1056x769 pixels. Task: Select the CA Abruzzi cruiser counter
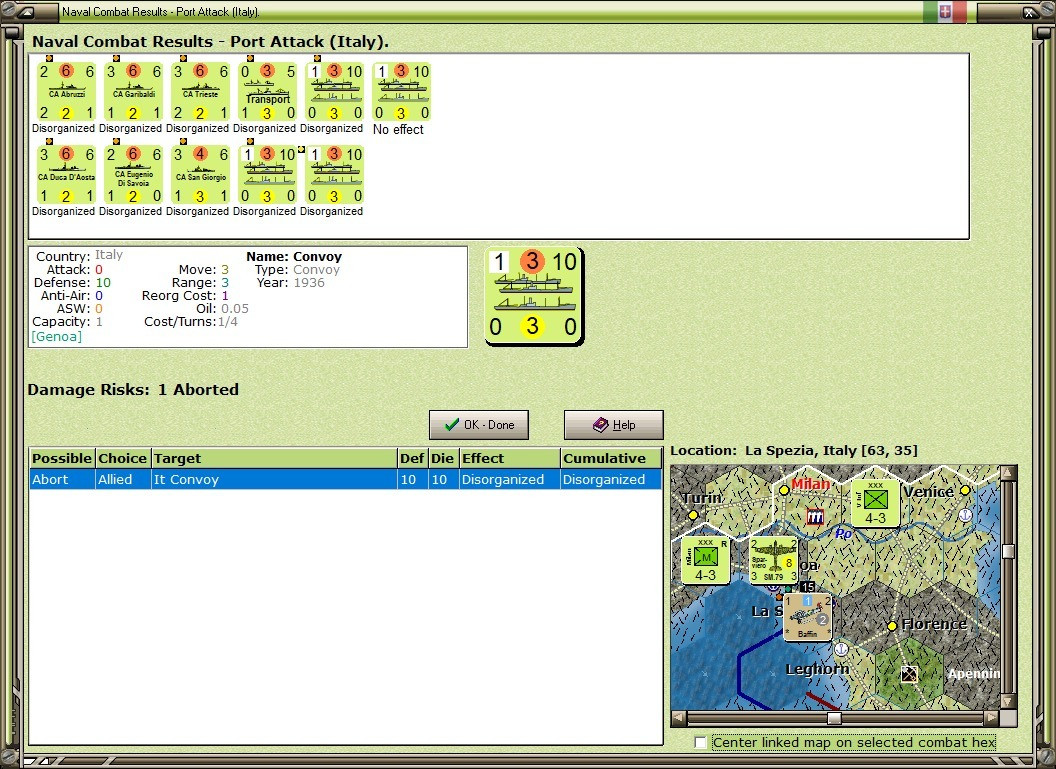[x=66, y=92]
